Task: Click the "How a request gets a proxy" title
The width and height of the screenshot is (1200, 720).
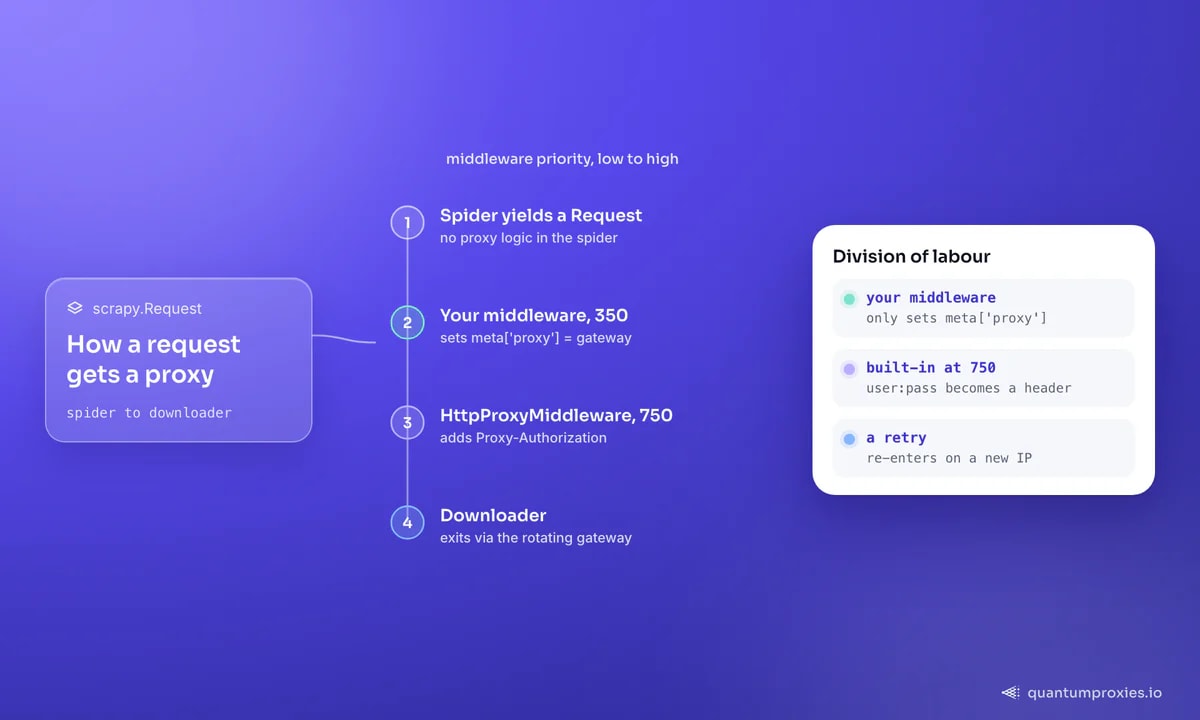Action: point(154,359)
